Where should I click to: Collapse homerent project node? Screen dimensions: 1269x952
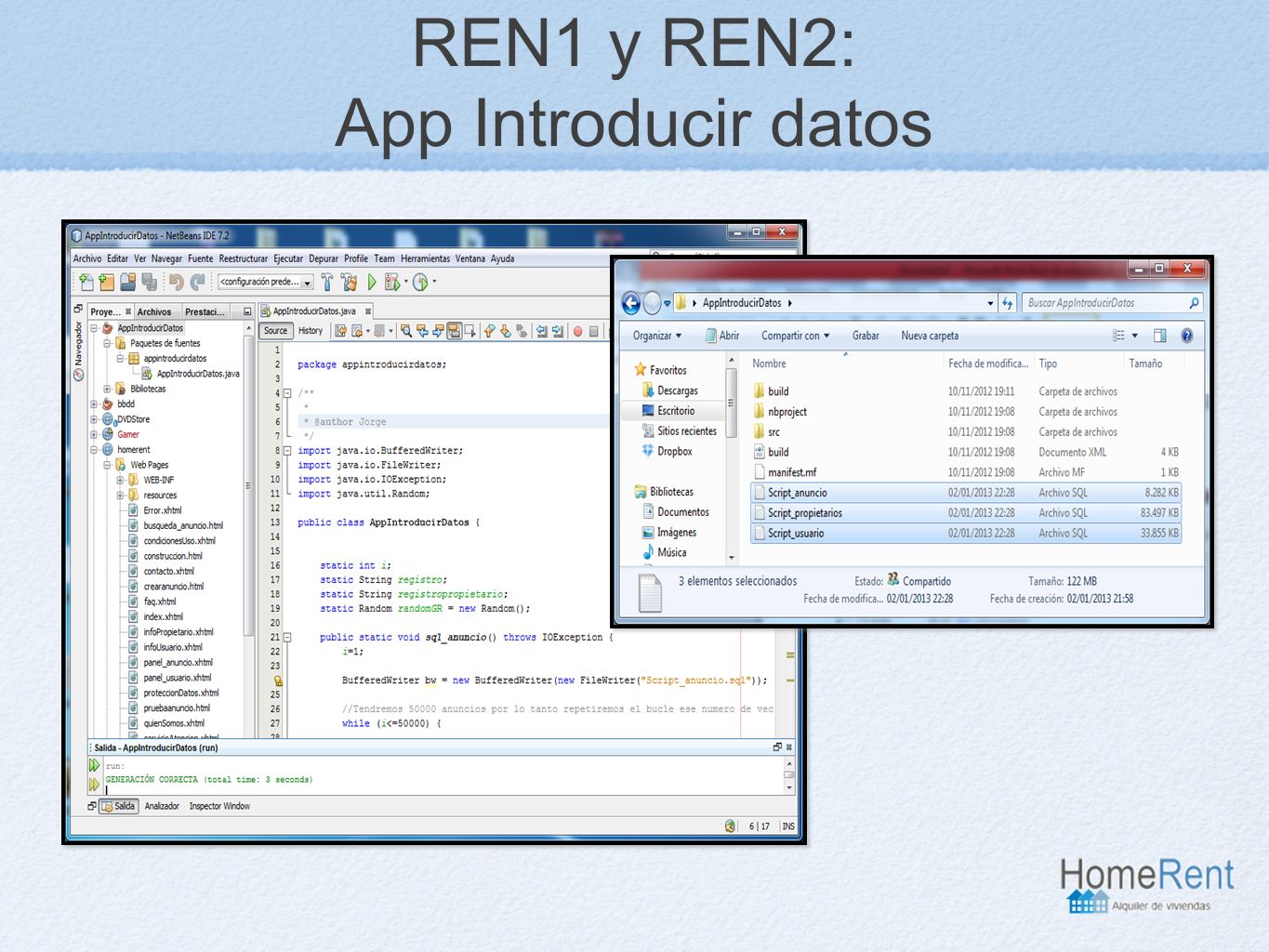94,450
